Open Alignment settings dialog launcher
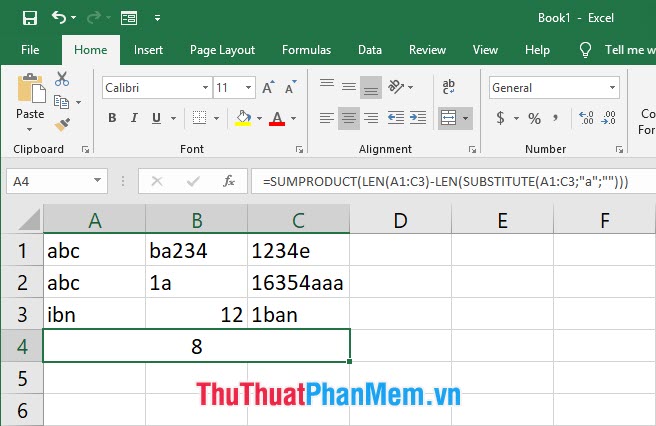The width and height of the screenshot is (656, 426). [x=472, y=149]
